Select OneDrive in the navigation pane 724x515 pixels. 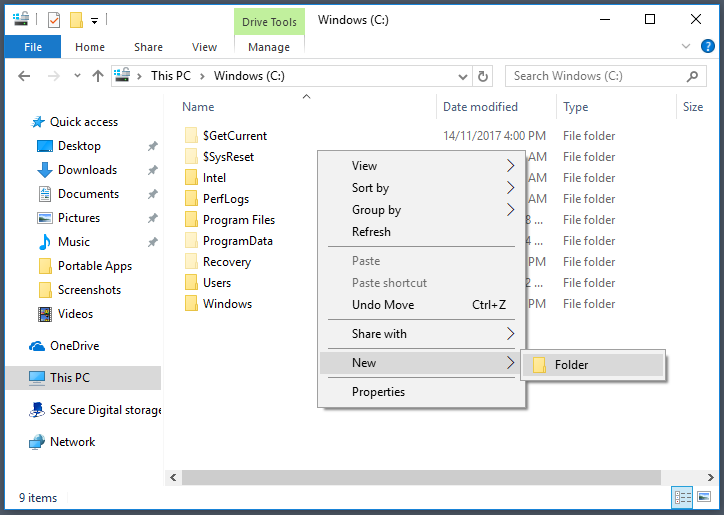click(74, 346)
